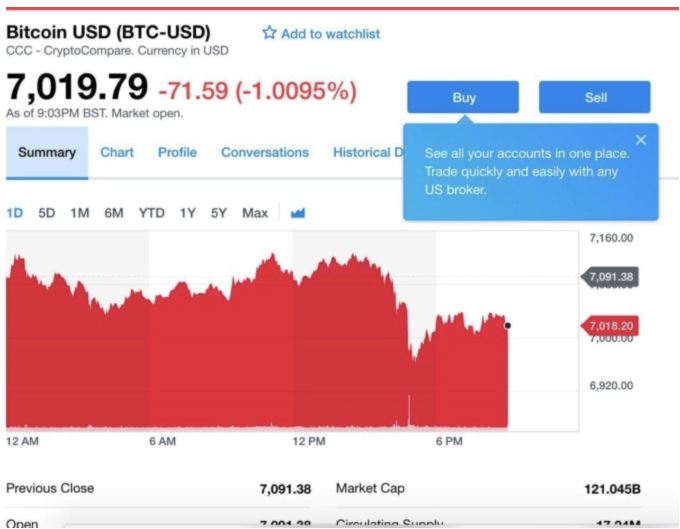The height and width of the screenshot is (529, 680).
Task: Click the Buy button
Action: [463, 98]
